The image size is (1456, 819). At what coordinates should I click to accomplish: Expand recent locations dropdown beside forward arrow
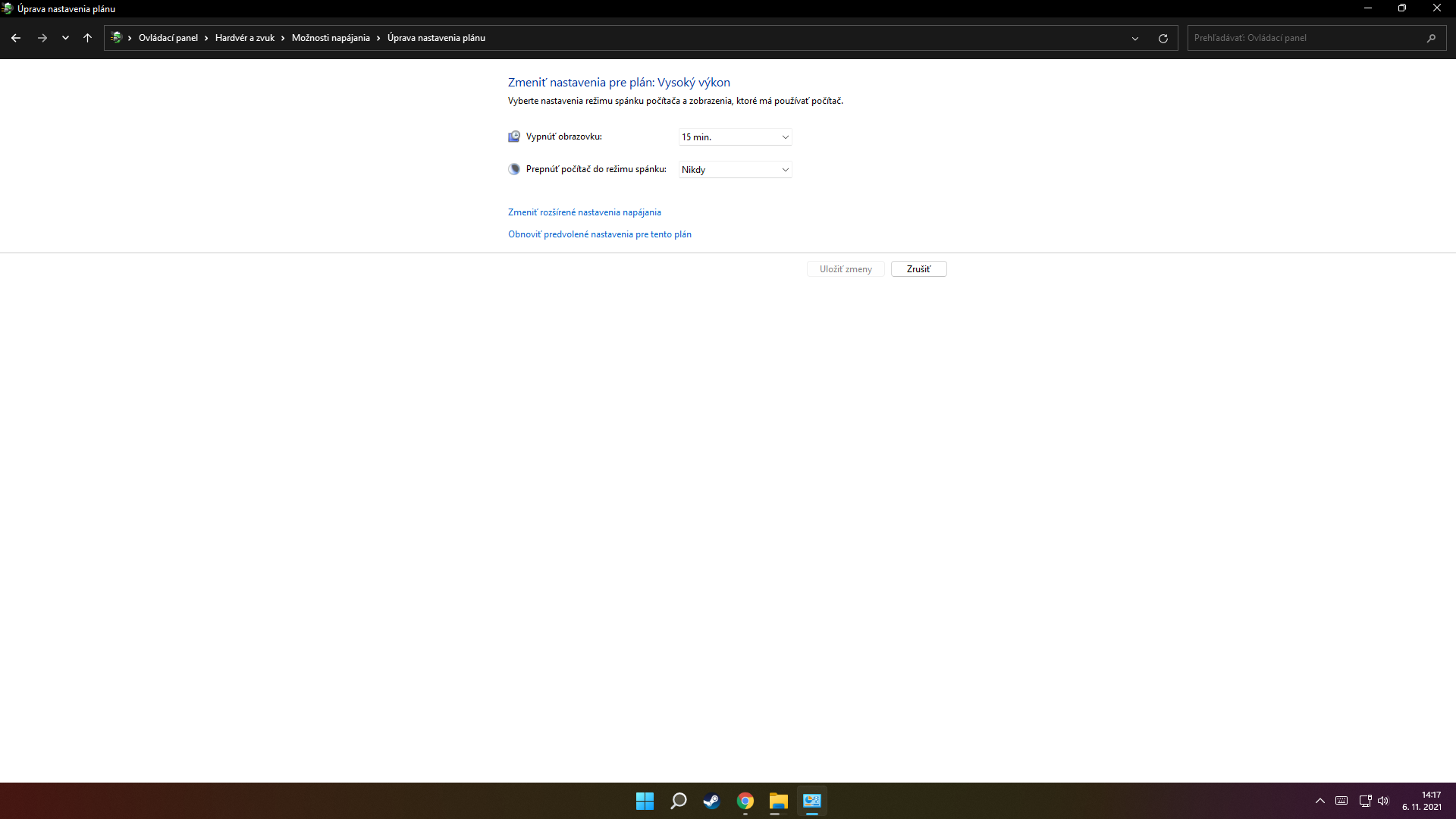point(65,38)
